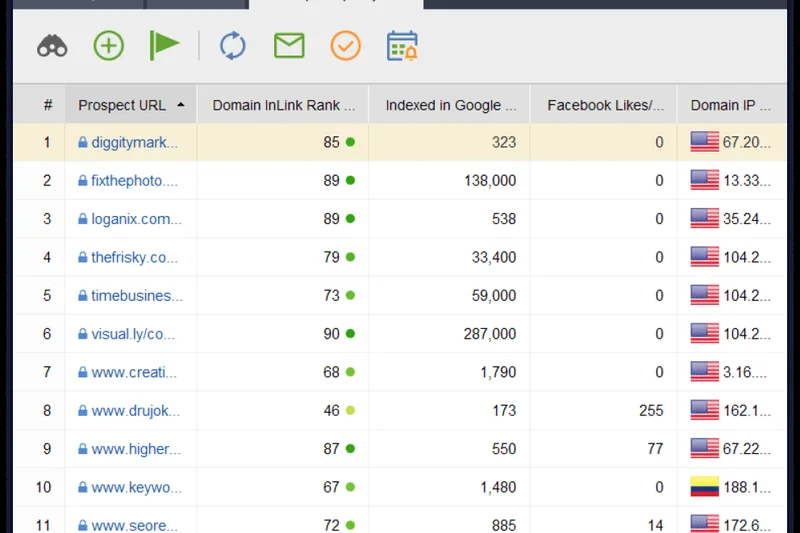Click the green flag icon in toolbar

coord(164,45)
